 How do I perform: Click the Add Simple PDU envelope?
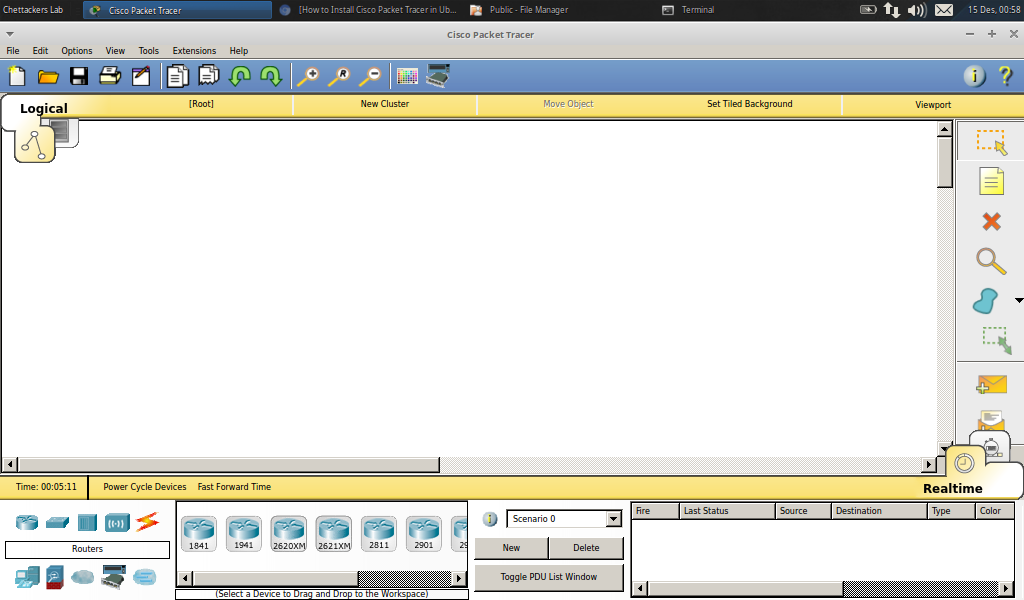(x=991, y=385)
